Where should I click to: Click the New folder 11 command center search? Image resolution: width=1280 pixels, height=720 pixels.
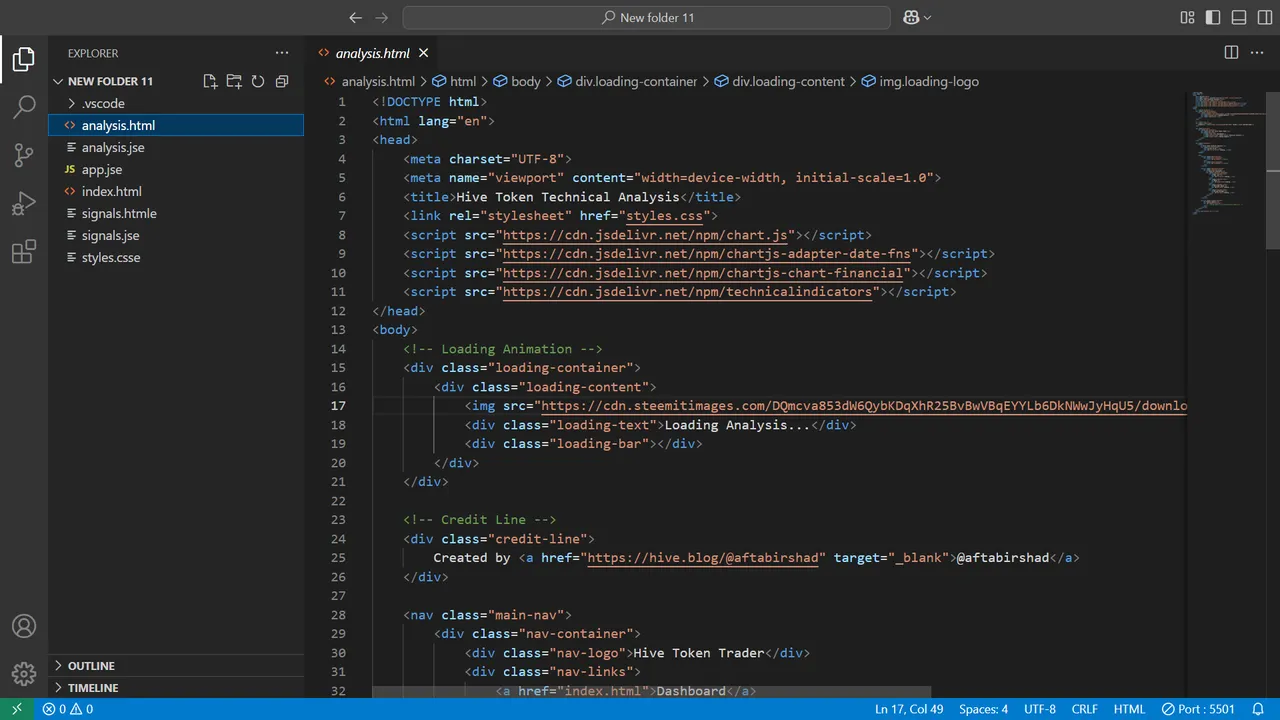click(647, 17)
